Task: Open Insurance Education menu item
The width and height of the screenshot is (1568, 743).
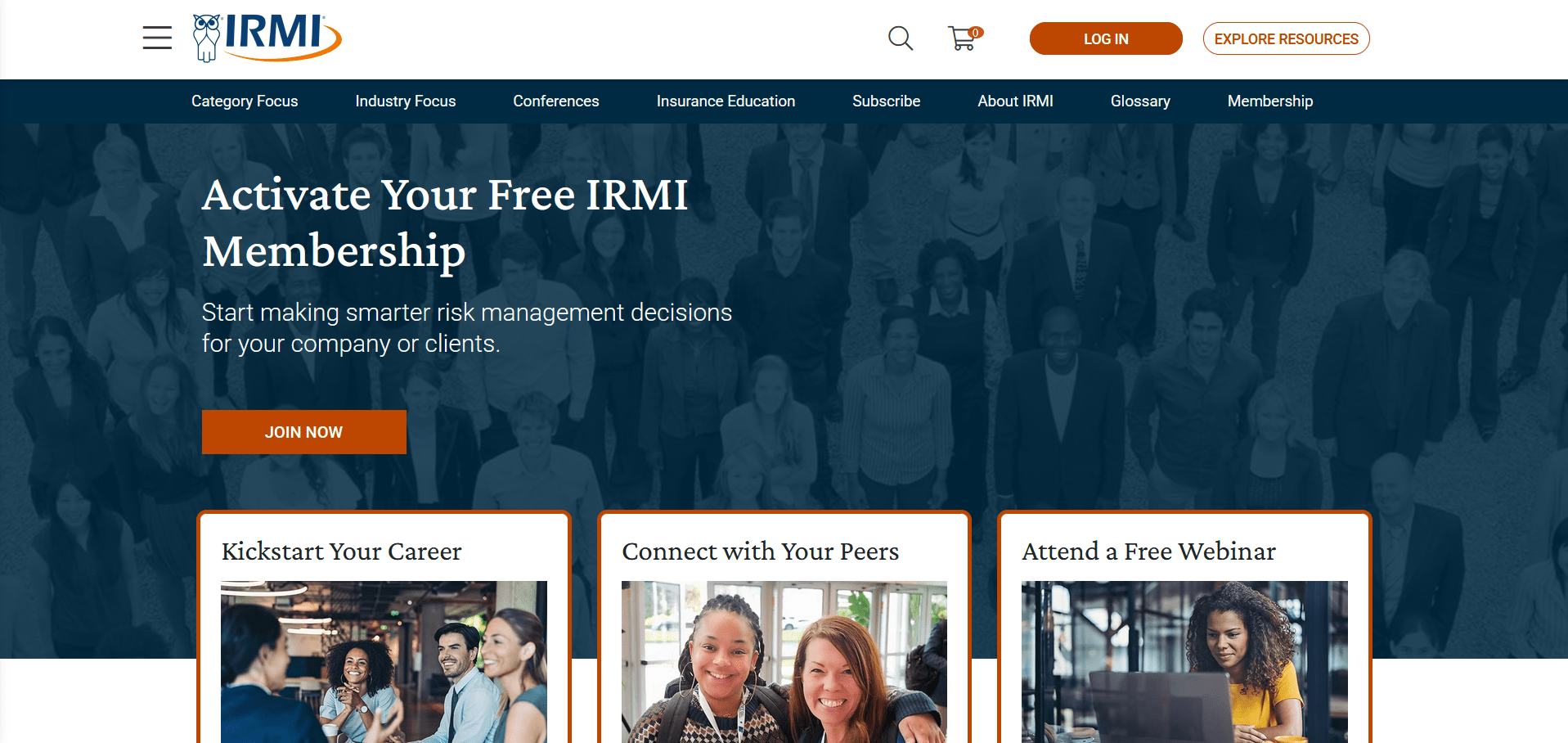Action: click(x=726, y=101)
